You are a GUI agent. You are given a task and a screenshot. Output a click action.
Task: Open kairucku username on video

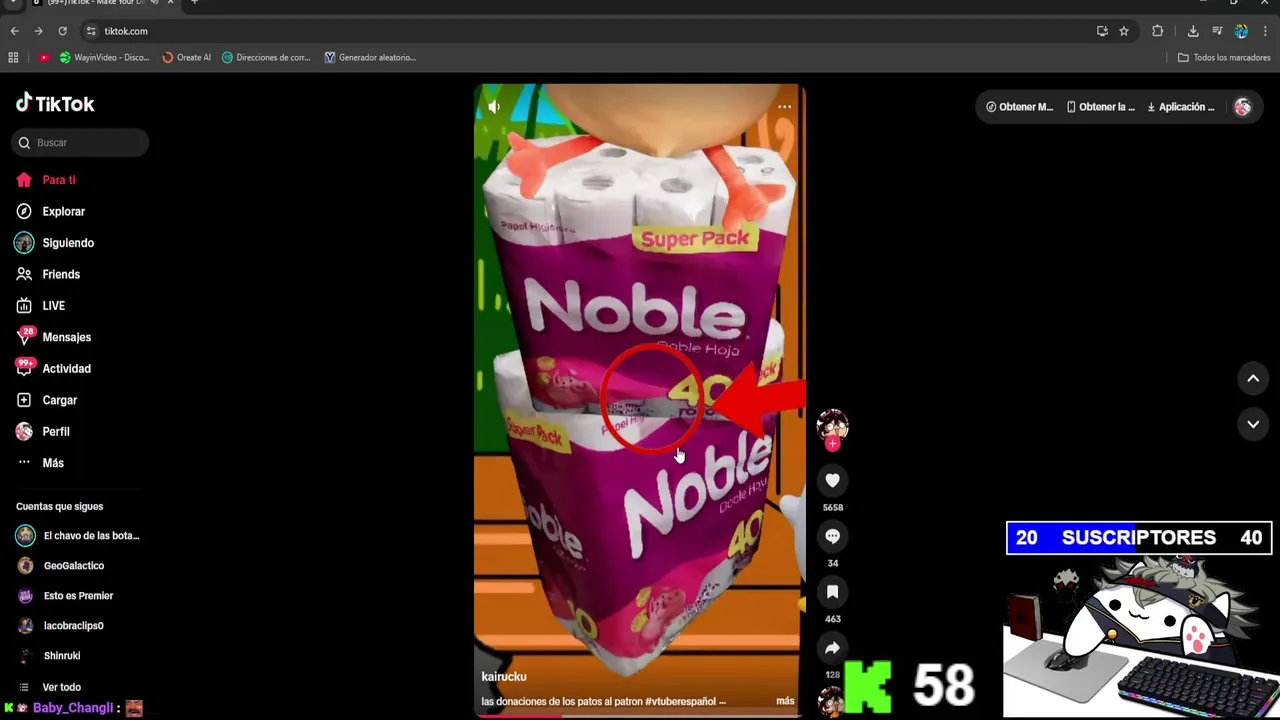[504, 677]
